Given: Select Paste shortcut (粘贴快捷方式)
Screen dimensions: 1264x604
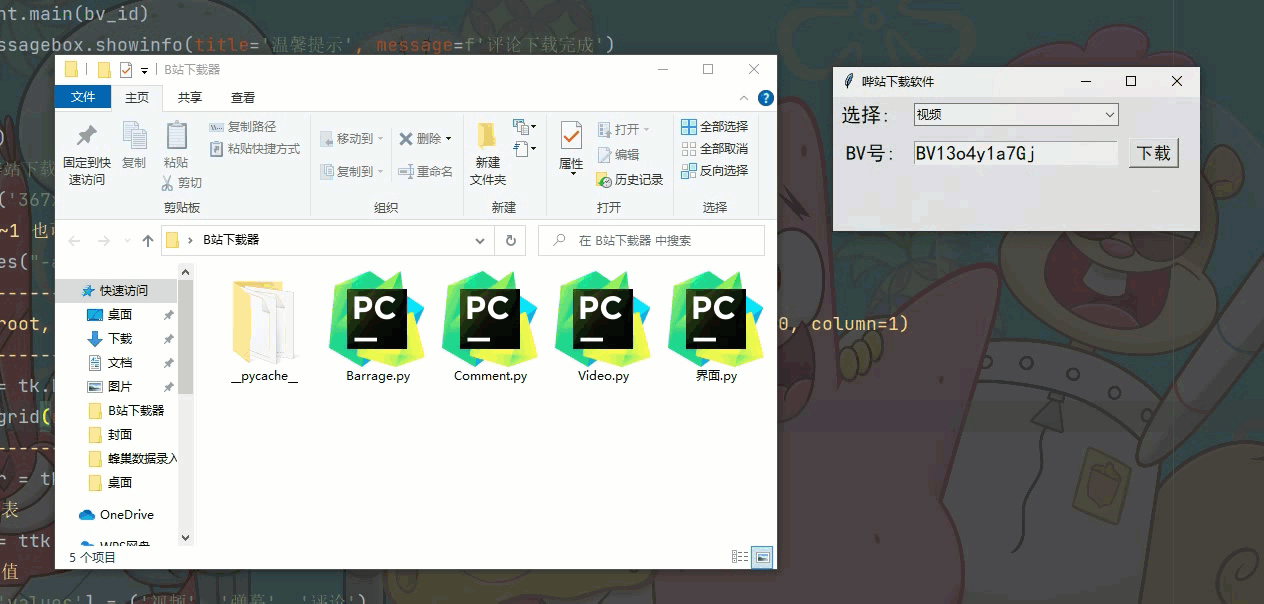Looking at the screenshot, I should (255, 149).
